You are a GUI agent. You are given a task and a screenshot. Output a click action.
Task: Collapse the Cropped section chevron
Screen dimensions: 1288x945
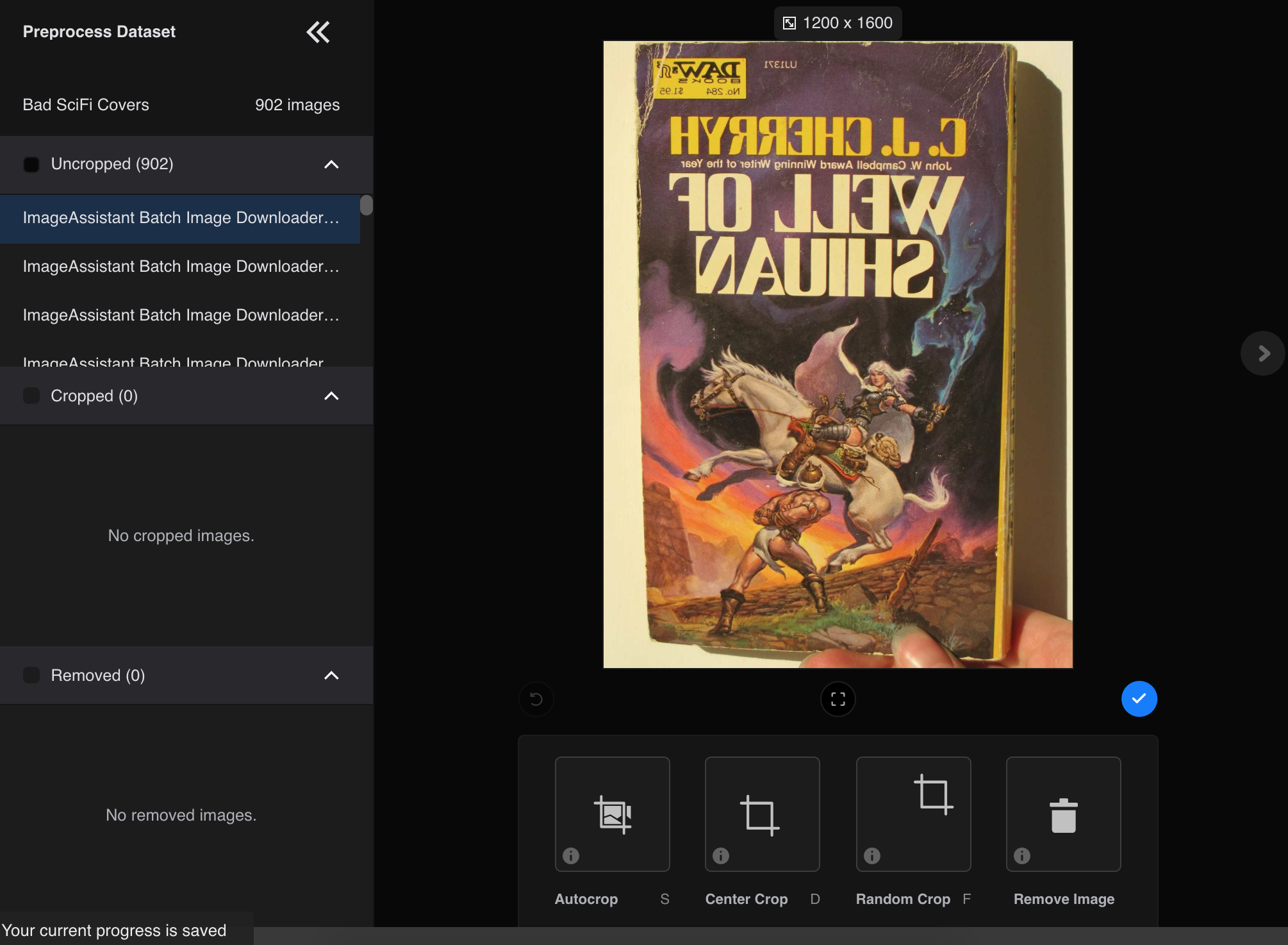pyautogui.click(x=331, y=396)
